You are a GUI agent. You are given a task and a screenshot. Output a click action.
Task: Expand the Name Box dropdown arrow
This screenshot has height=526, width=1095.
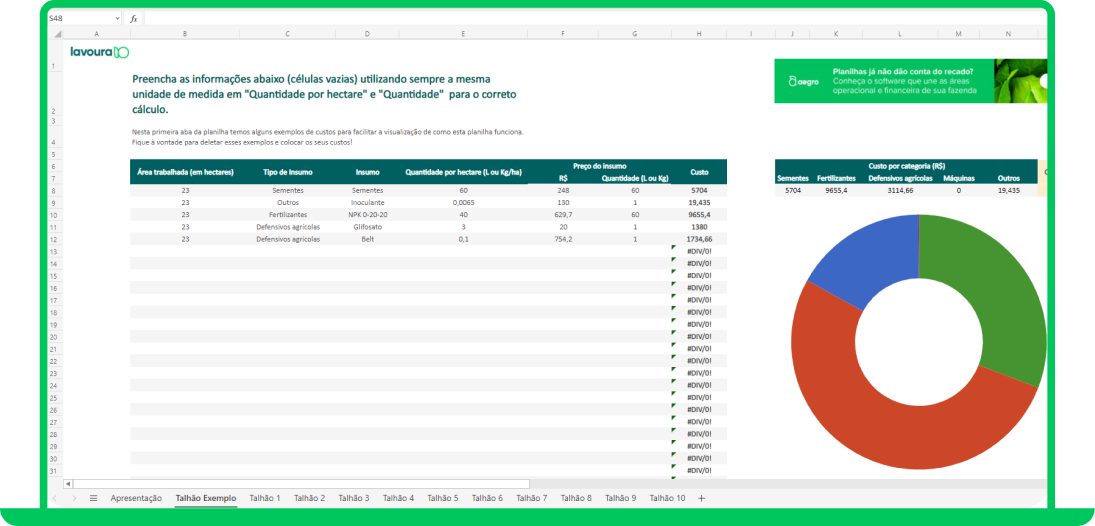[117, 19]
